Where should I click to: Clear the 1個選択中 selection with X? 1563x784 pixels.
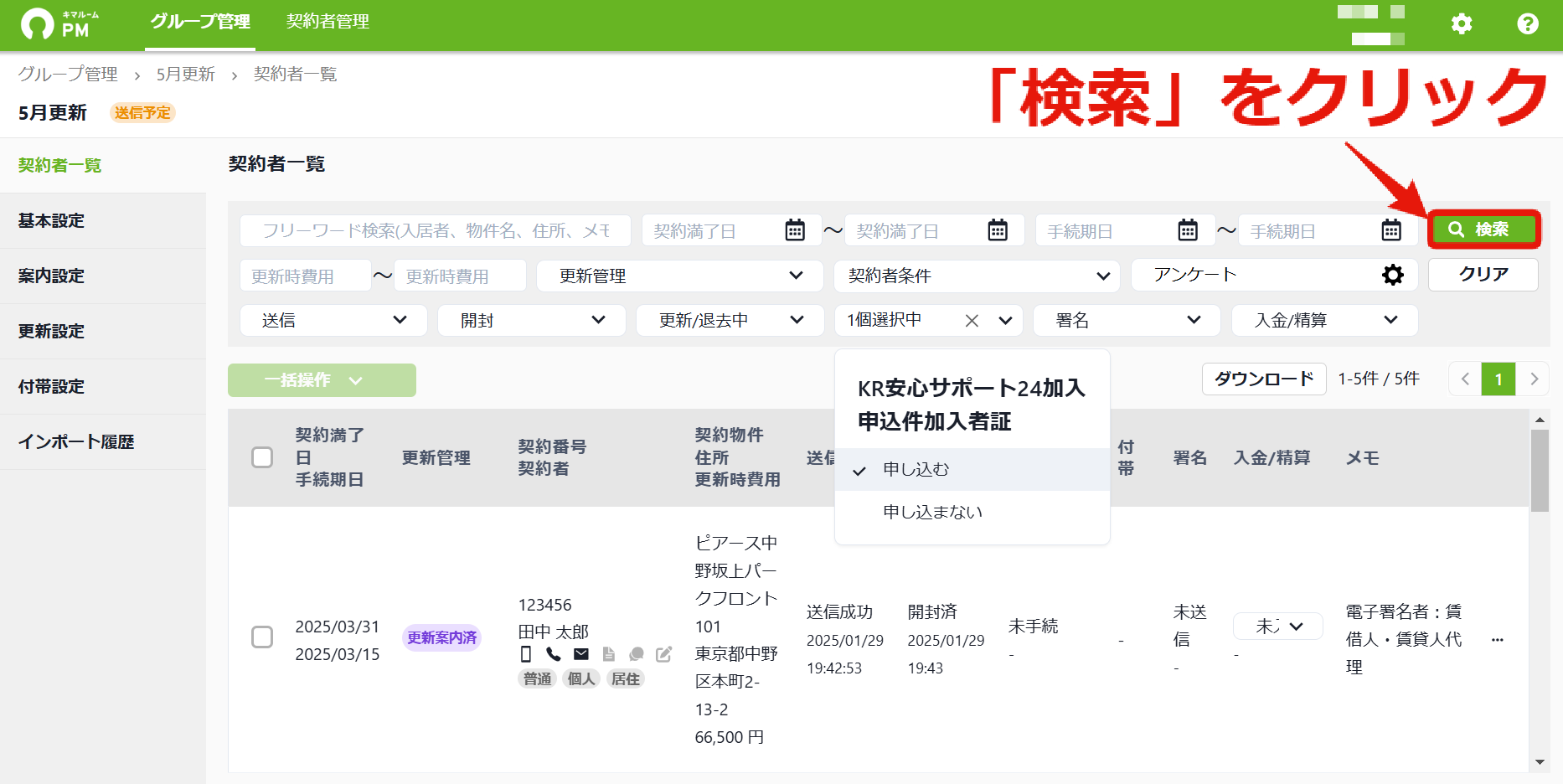click(972, 320)
